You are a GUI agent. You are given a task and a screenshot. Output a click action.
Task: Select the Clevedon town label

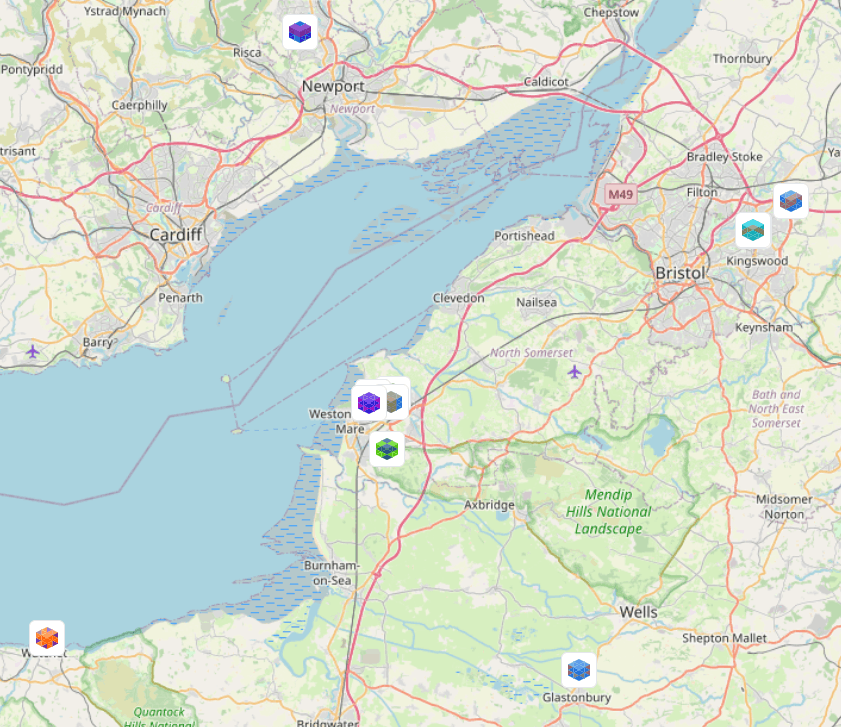pos(459,298)
